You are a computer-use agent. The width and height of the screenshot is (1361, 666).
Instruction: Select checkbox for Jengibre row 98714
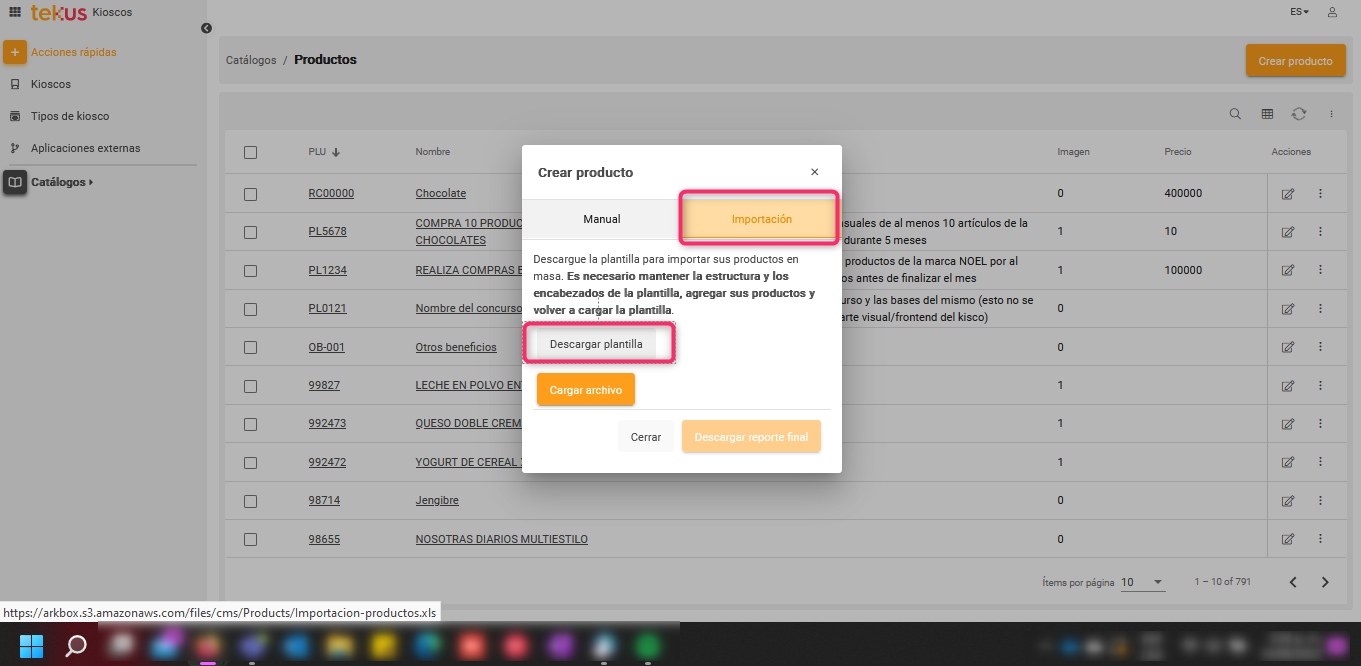tap(250, 500)
